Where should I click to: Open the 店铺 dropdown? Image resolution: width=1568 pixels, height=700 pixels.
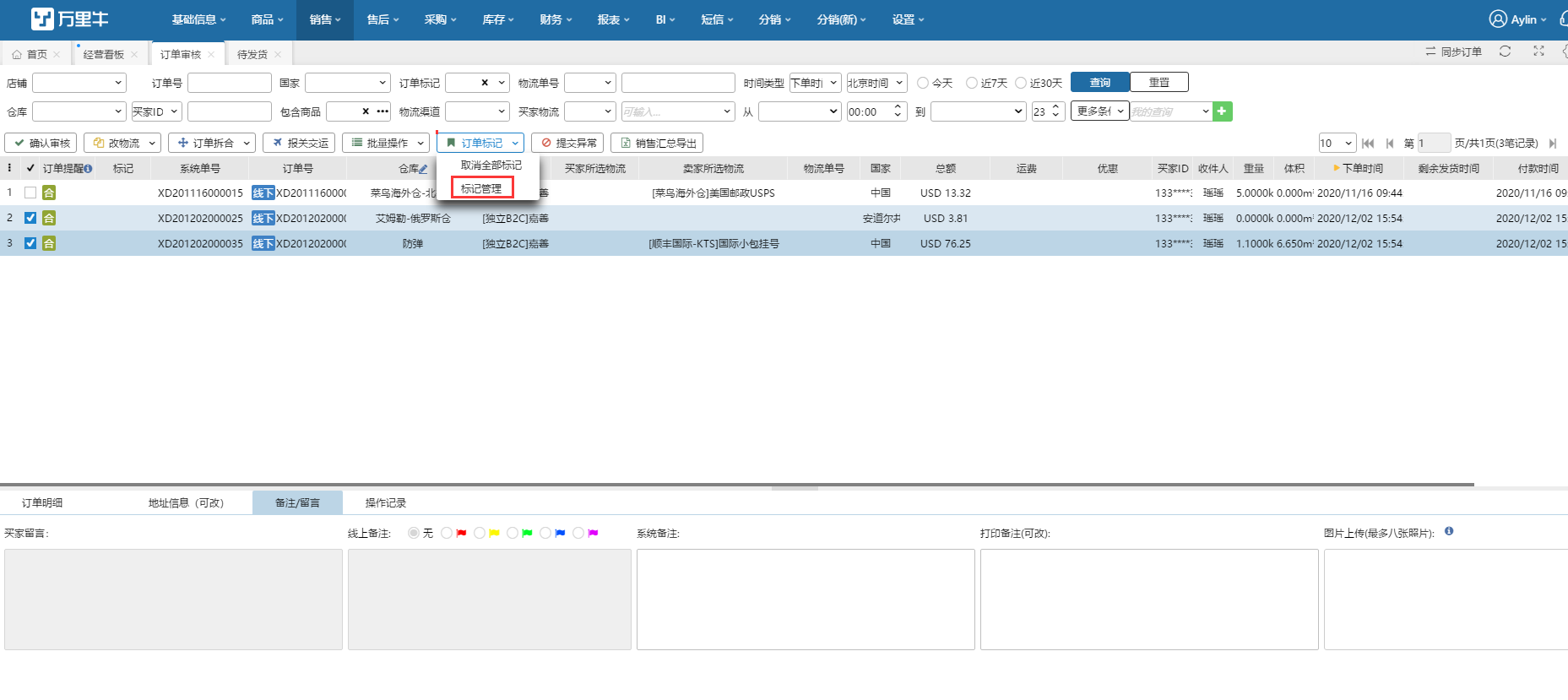[79, 83]
